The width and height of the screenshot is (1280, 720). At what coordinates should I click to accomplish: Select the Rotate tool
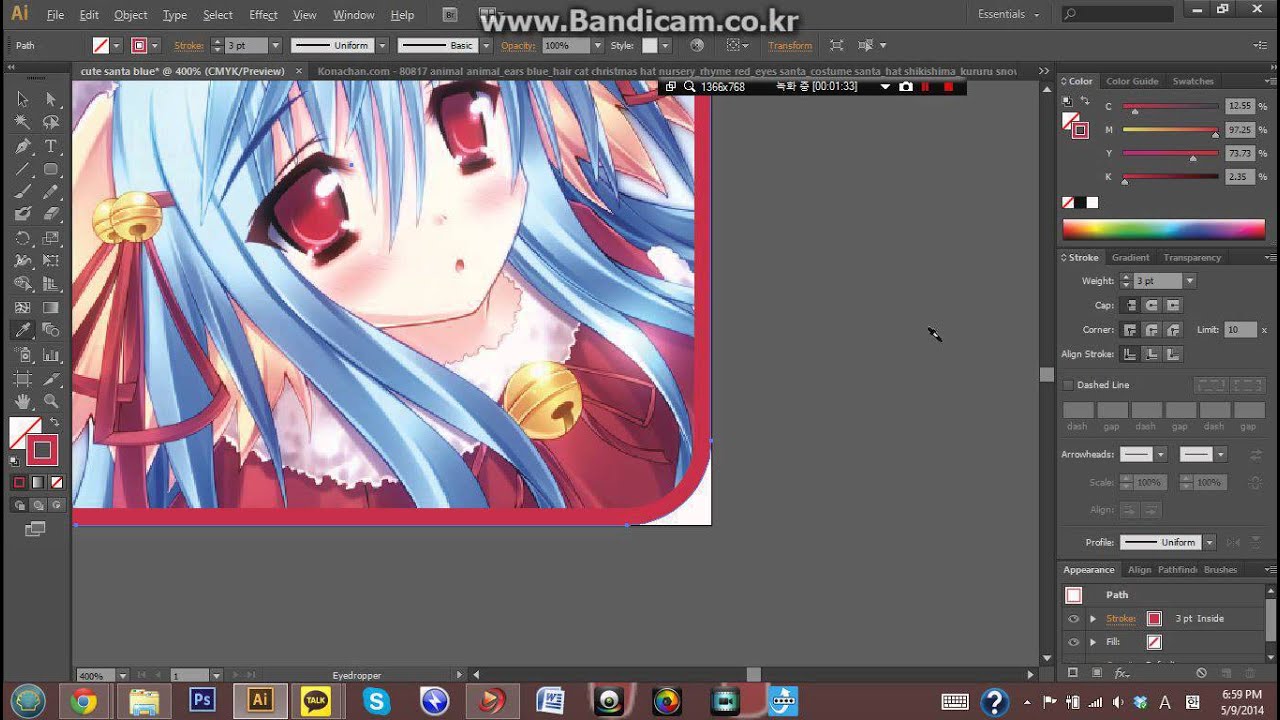coord(22,238)
